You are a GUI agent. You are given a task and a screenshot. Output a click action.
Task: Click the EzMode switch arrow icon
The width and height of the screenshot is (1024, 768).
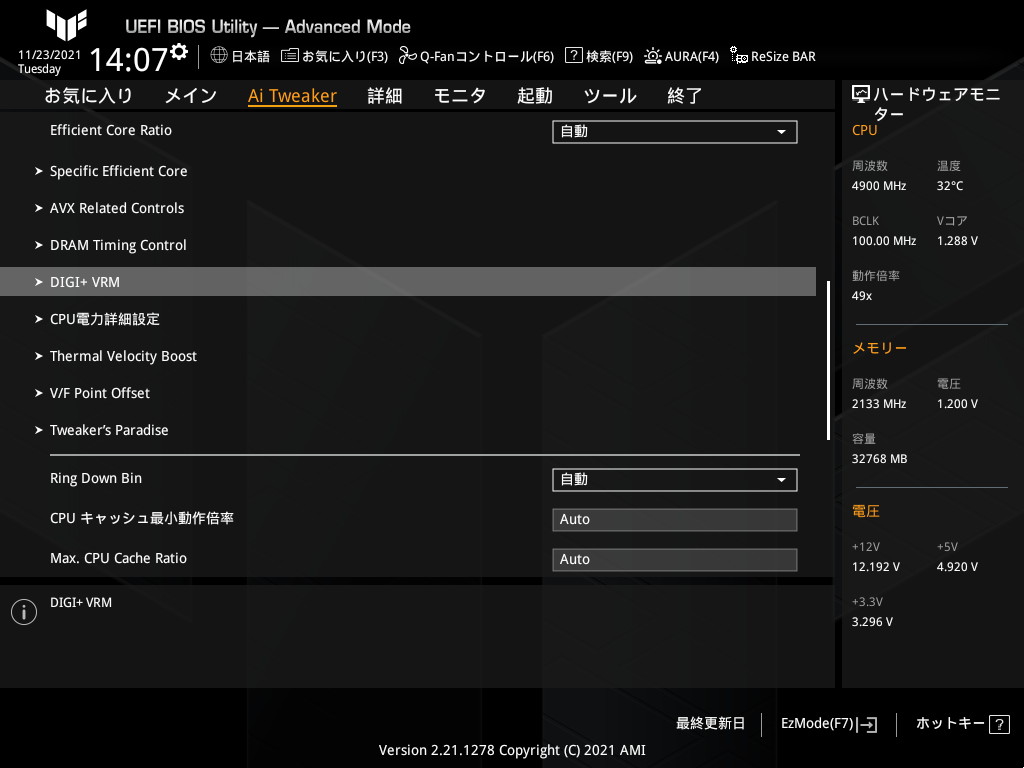867,724
